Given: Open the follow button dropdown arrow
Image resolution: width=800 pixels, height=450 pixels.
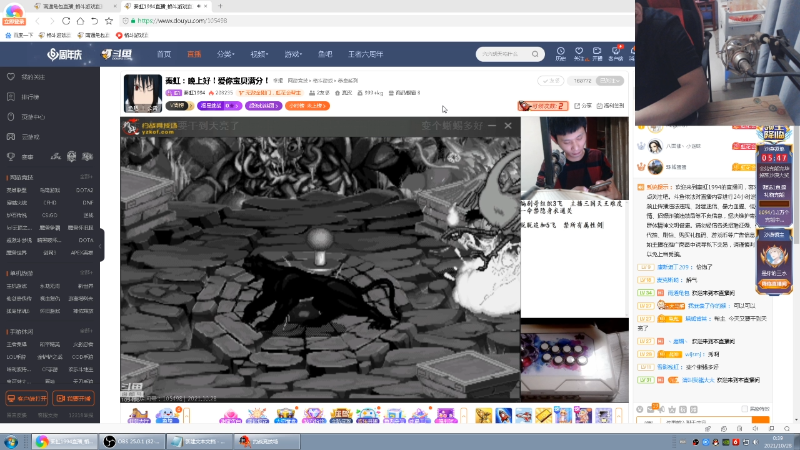Looking at the screenshot, I should tap(618, 81).
